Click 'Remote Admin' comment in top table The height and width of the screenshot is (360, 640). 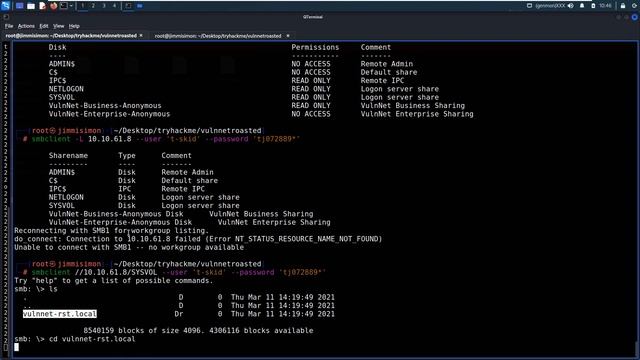pos(387,64)
